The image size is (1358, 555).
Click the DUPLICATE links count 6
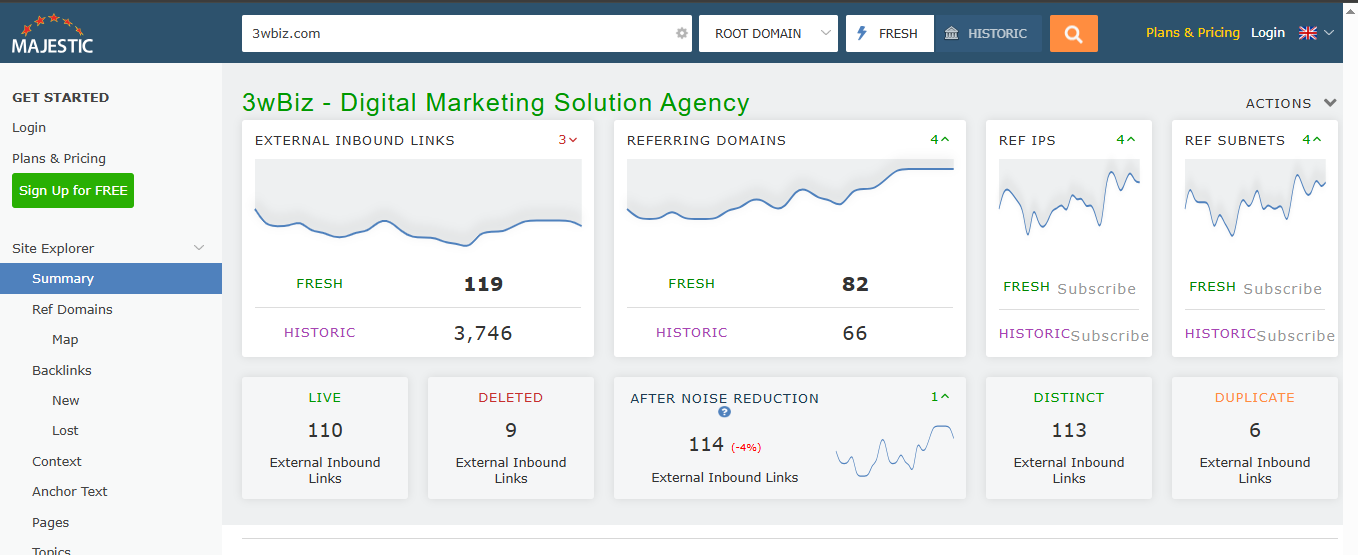pos(1255,431)
